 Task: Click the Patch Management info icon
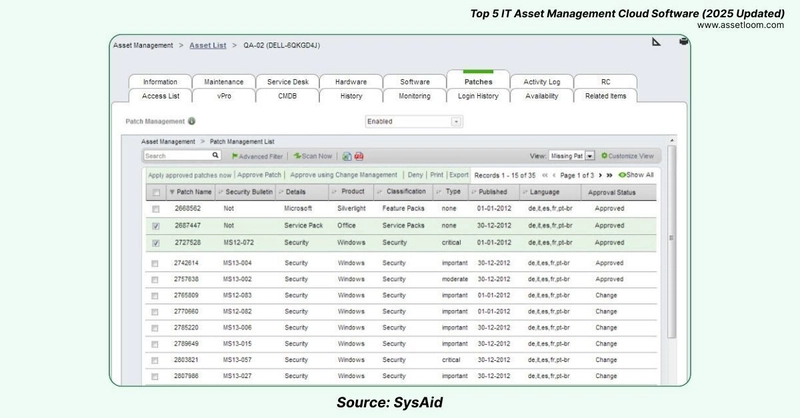click(192, 121)
